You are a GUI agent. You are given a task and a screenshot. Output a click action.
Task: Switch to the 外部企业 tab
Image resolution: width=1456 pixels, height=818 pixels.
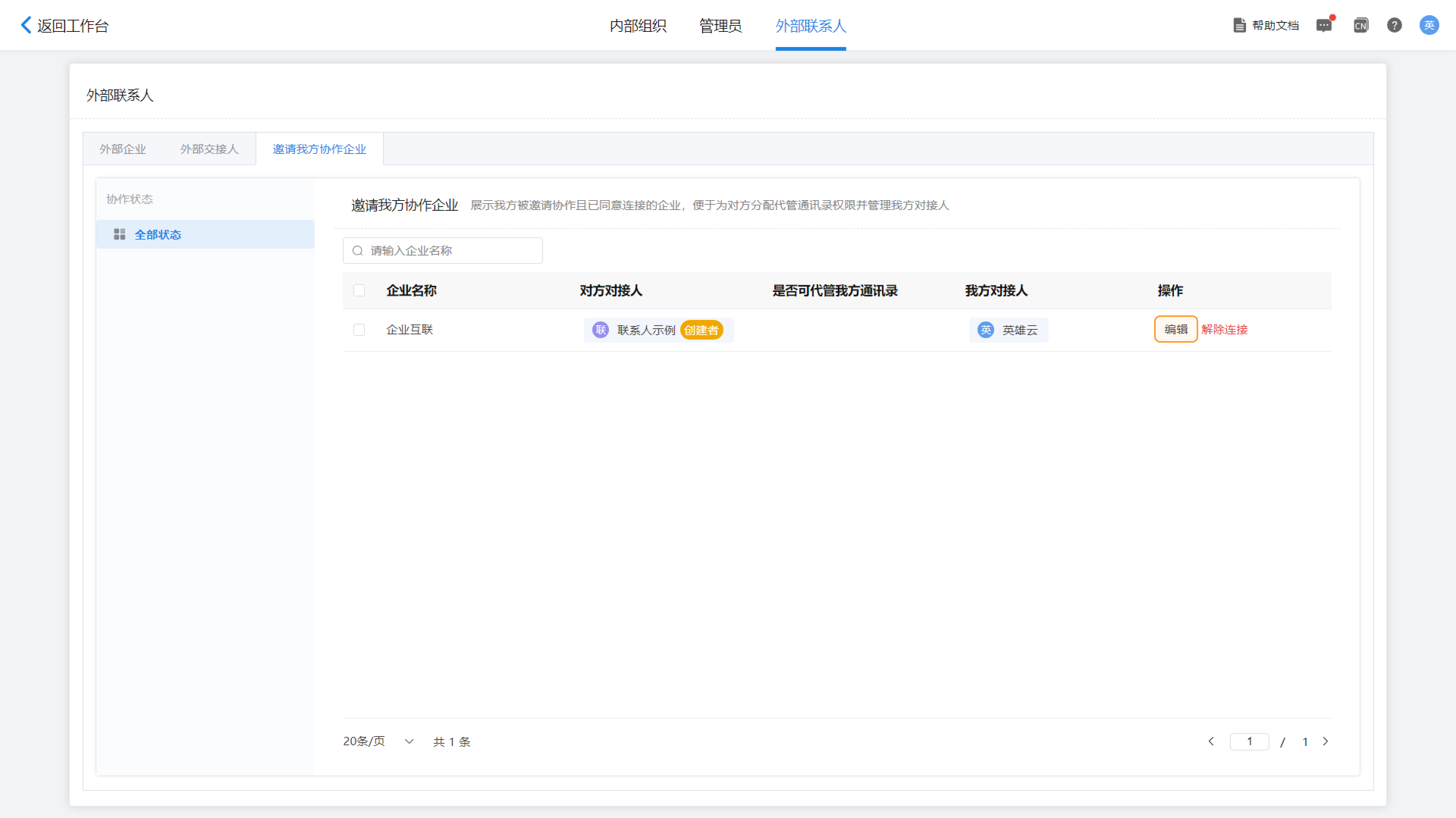point(122,149)
